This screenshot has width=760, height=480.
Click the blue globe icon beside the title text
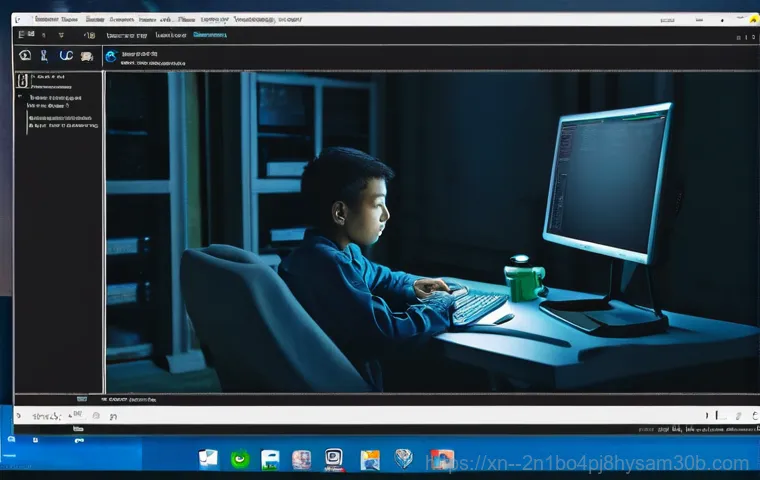click(111, 56)
